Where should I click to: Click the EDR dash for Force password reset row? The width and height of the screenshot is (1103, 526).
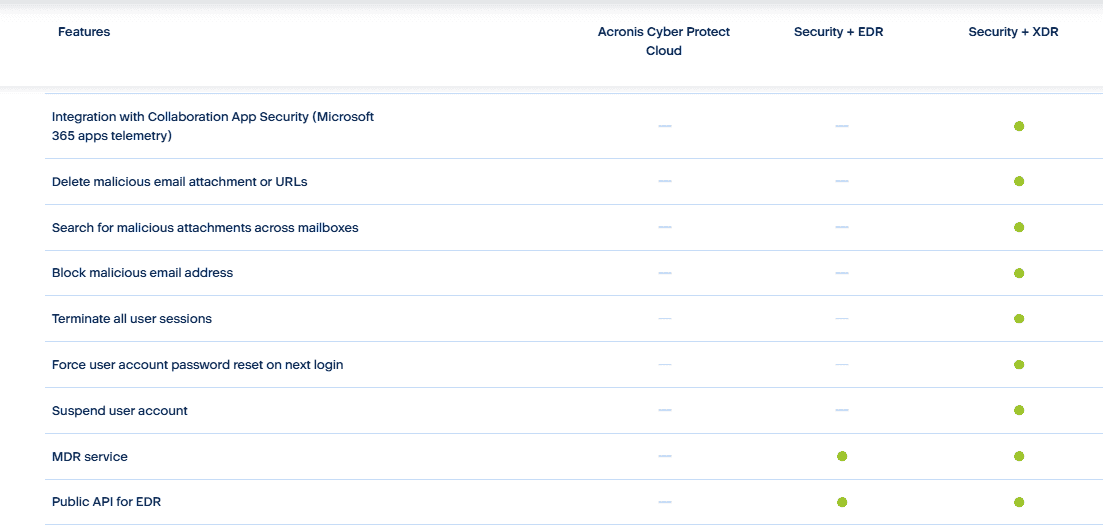point(842,364)
